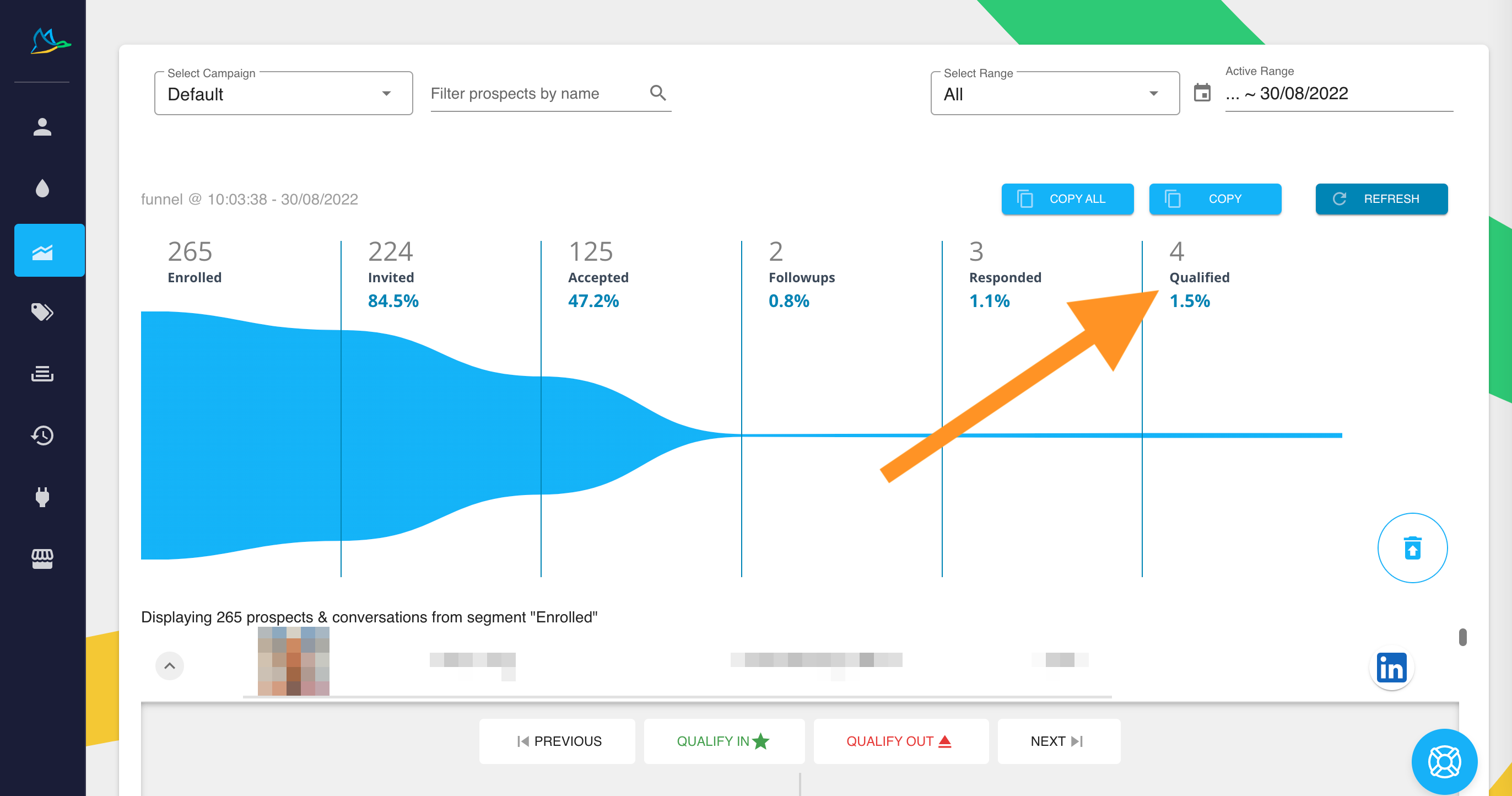Click the plug integrations sidebar icon
Viewport: 1512px width, 796px height.
[x=42, y=497]
